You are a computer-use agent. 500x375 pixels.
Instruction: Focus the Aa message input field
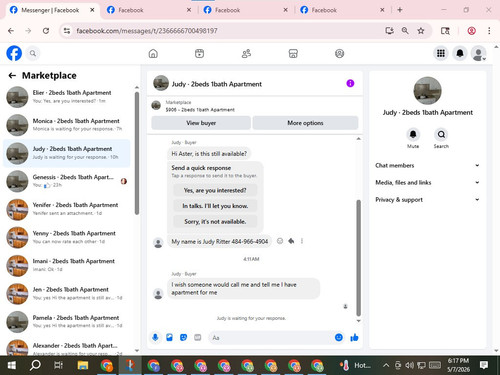coord(271,338)
